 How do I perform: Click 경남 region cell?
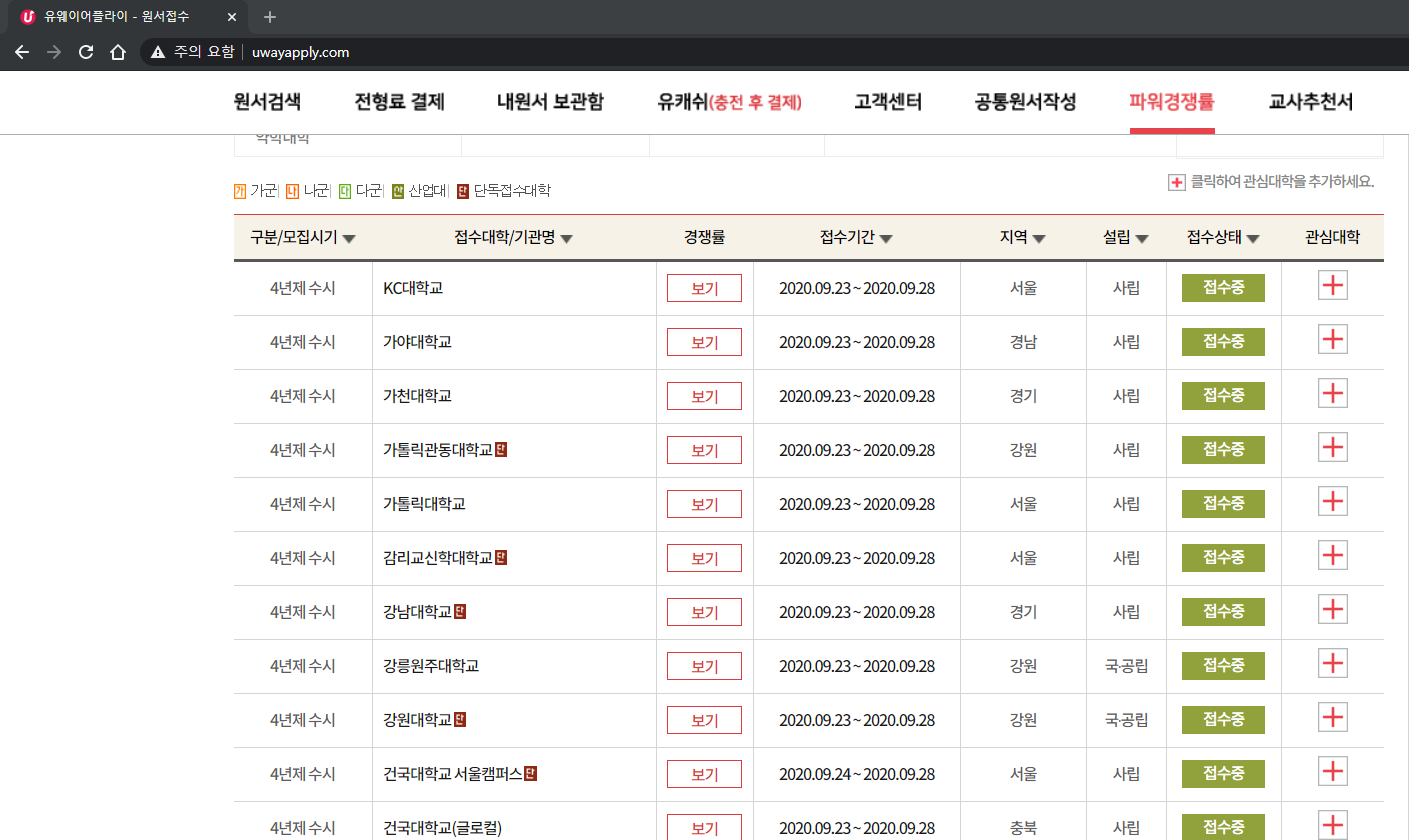coord(1024,342)
